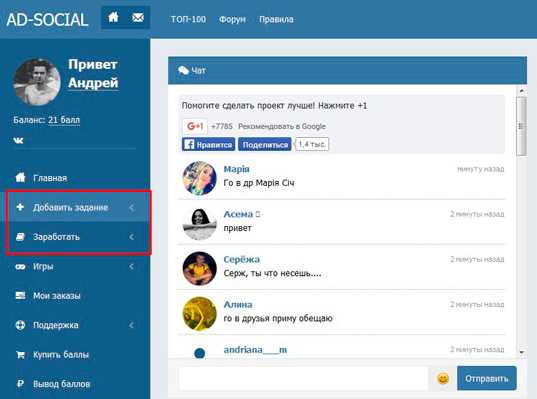Click the Facebook Нравится button
The height and width of the screenshot is (399, 537).
click(209, 145)
